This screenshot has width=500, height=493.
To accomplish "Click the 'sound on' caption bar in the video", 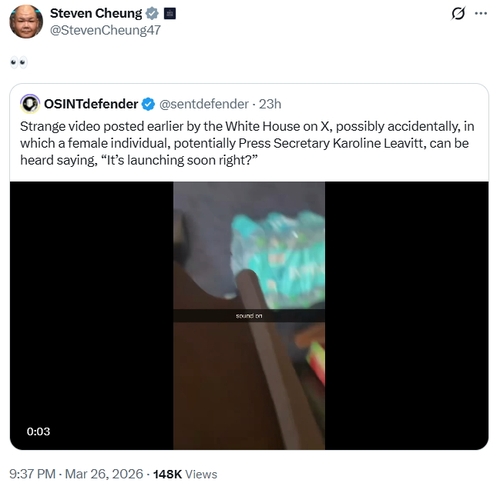I will pos(249,316).
